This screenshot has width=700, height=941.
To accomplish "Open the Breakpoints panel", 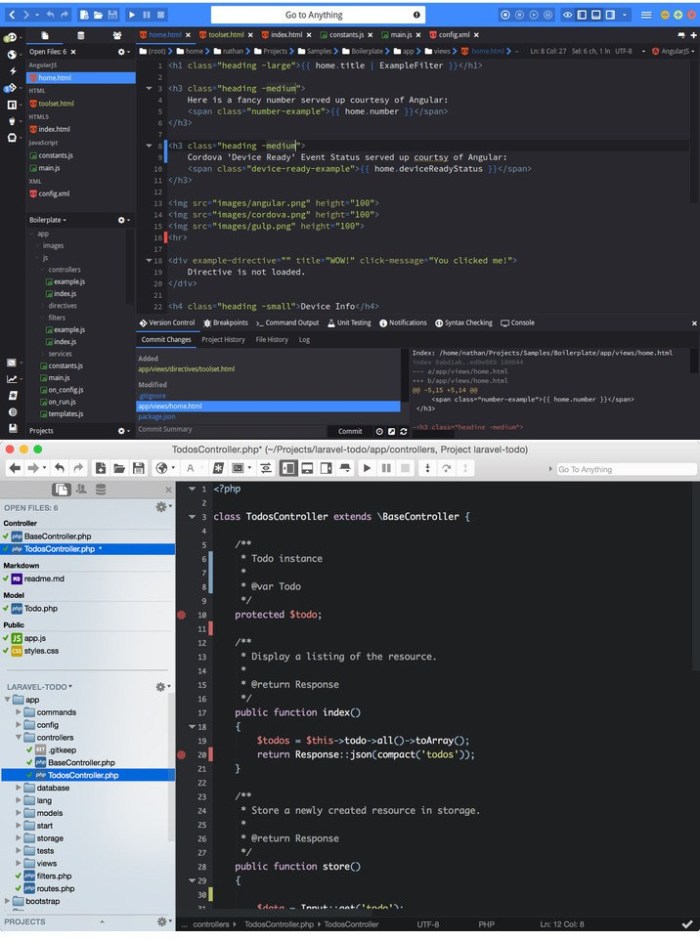I will 226,323.
